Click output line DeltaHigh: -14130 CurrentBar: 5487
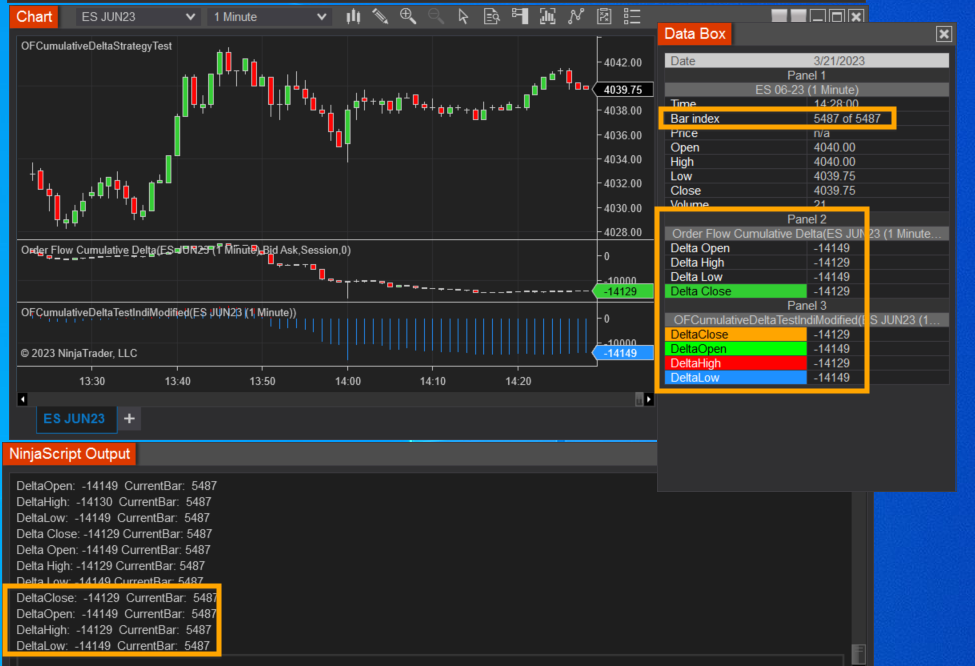975x666 pixels. 114,502
